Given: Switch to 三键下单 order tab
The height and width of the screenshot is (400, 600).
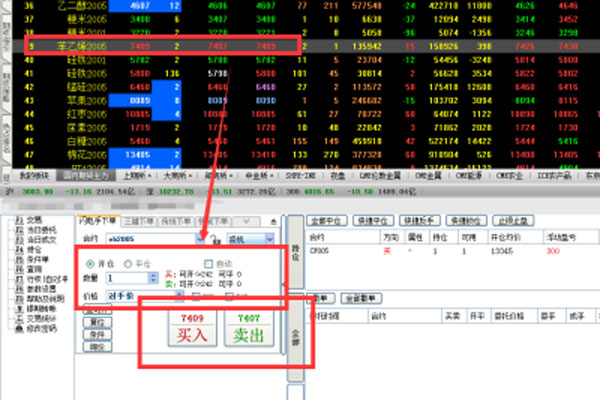Looking at the screenshot, I should tap(140, 219).
